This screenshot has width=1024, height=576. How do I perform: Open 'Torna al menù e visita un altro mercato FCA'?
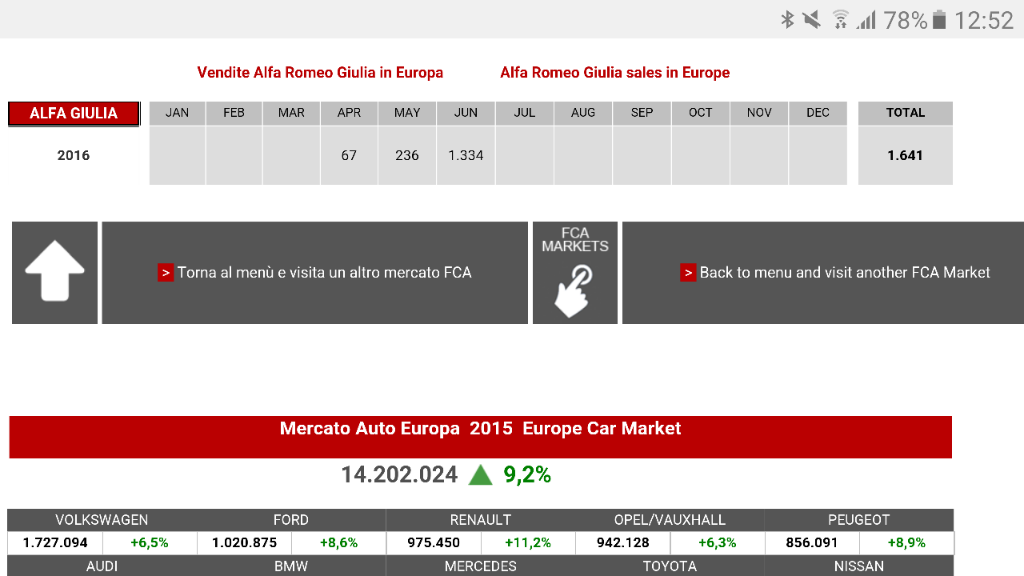tap(324, 272)
